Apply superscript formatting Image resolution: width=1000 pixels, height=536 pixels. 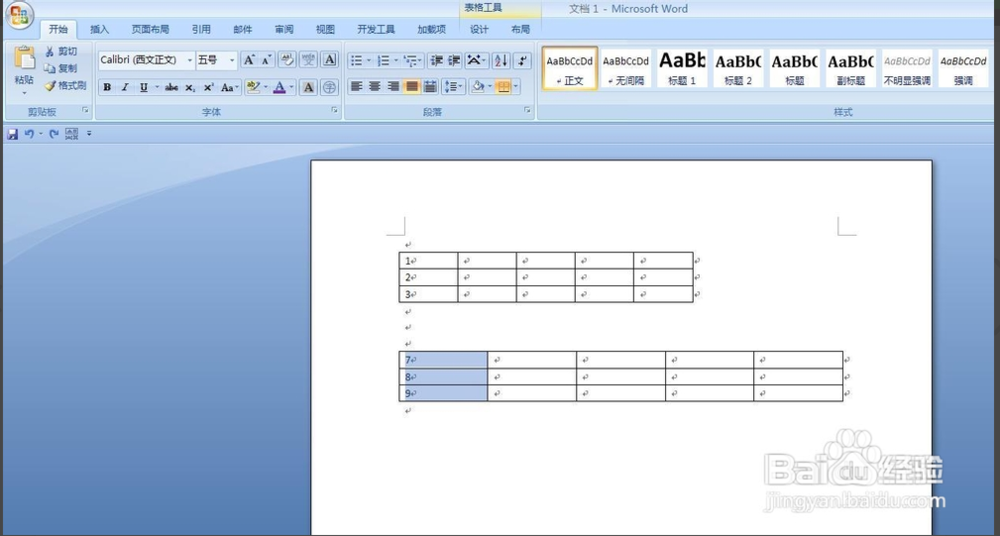click(x=209, y=87)
